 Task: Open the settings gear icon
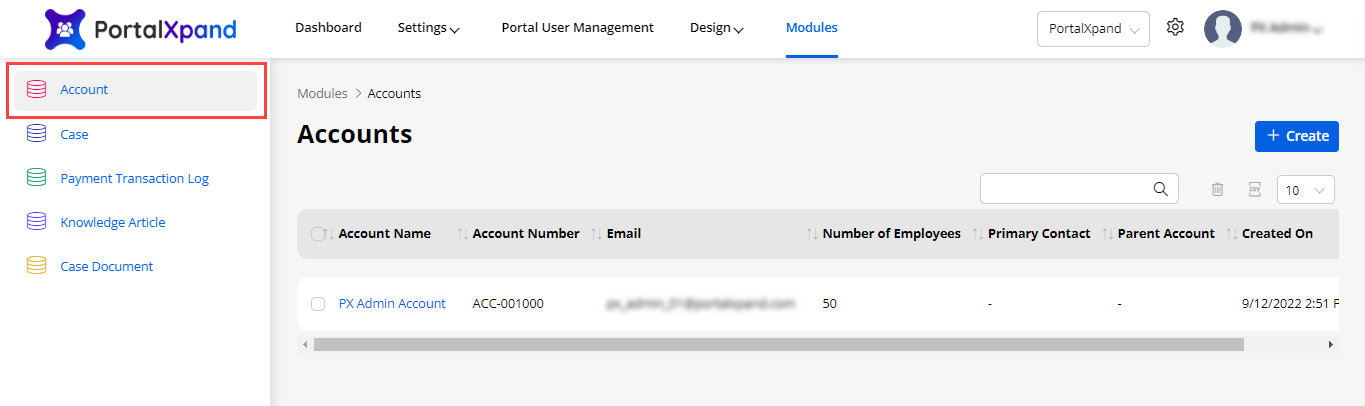coord(1175,28)
